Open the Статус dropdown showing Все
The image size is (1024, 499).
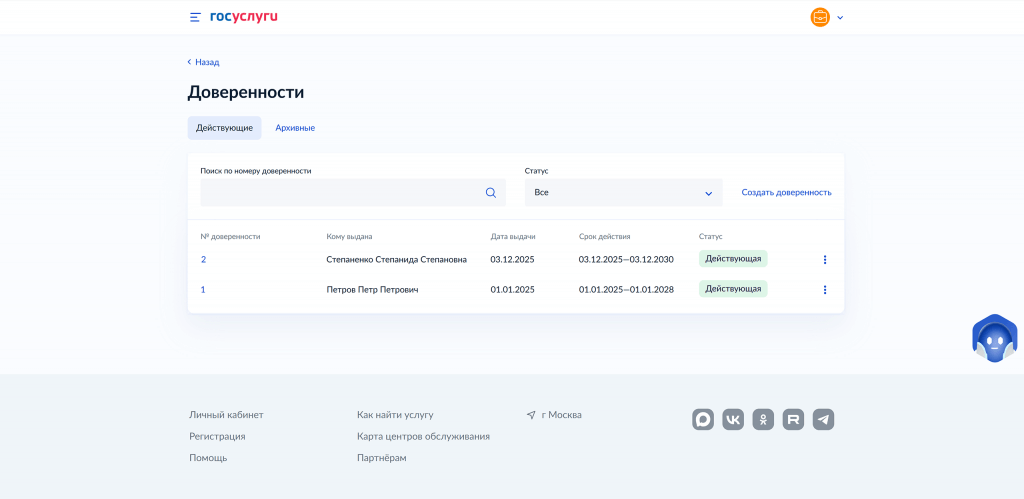point(623,193)
